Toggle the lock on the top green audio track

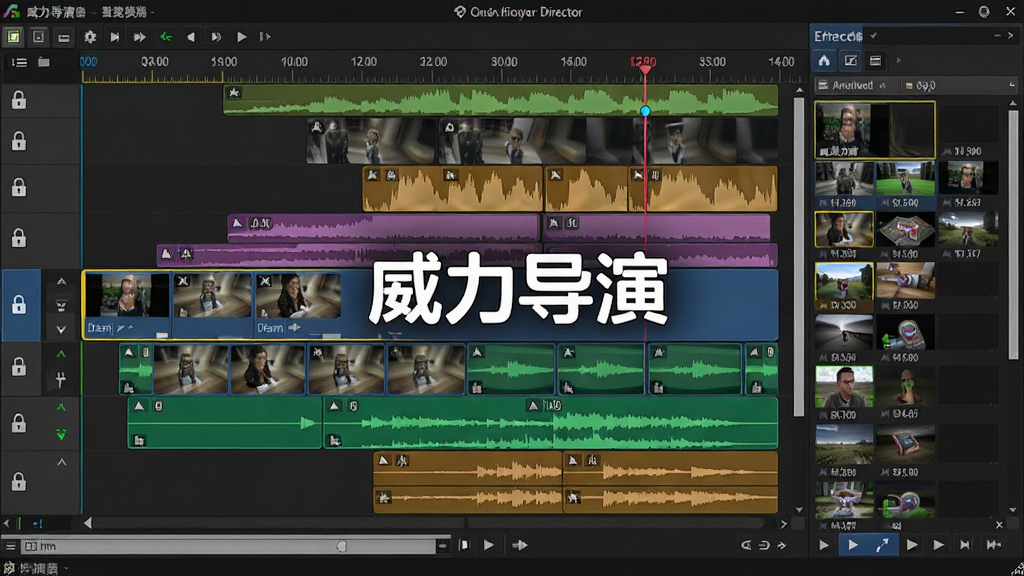click(19, 100)
